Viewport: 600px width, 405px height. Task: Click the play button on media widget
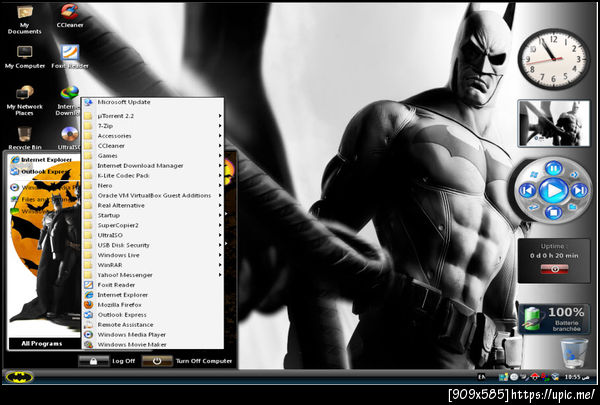tap(553, 190)
